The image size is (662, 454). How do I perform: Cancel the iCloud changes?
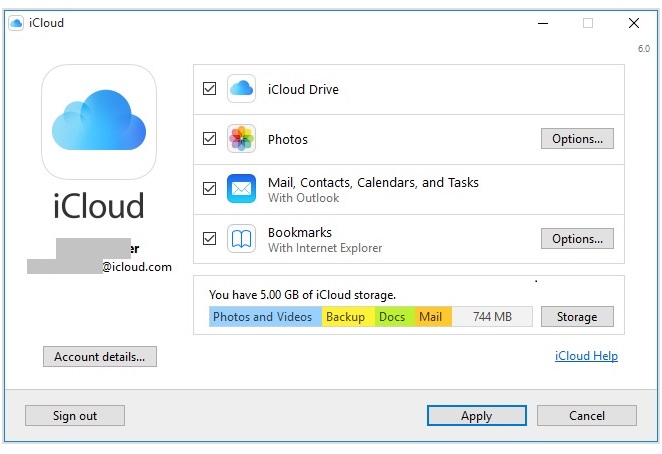coord(587,416)
